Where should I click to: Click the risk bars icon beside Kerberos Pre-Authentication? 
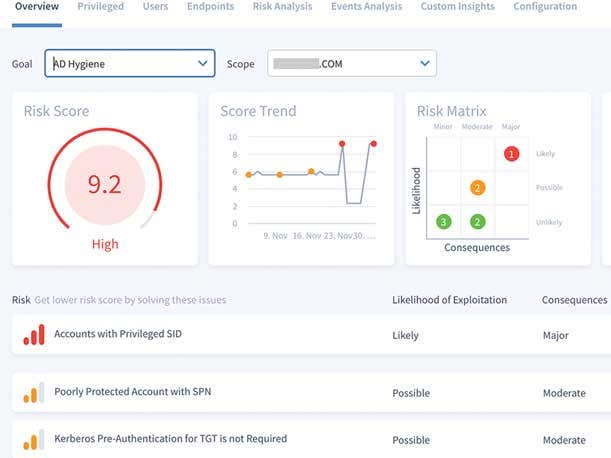pos(33,439)
